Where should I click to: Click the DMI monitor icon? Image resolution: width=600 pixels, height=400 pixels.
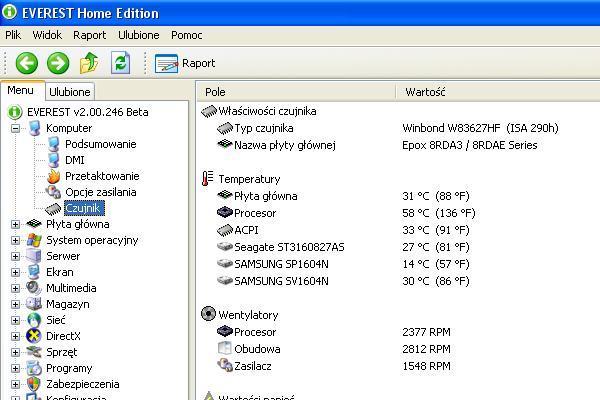pyautogui.click(x=54, y=160)
